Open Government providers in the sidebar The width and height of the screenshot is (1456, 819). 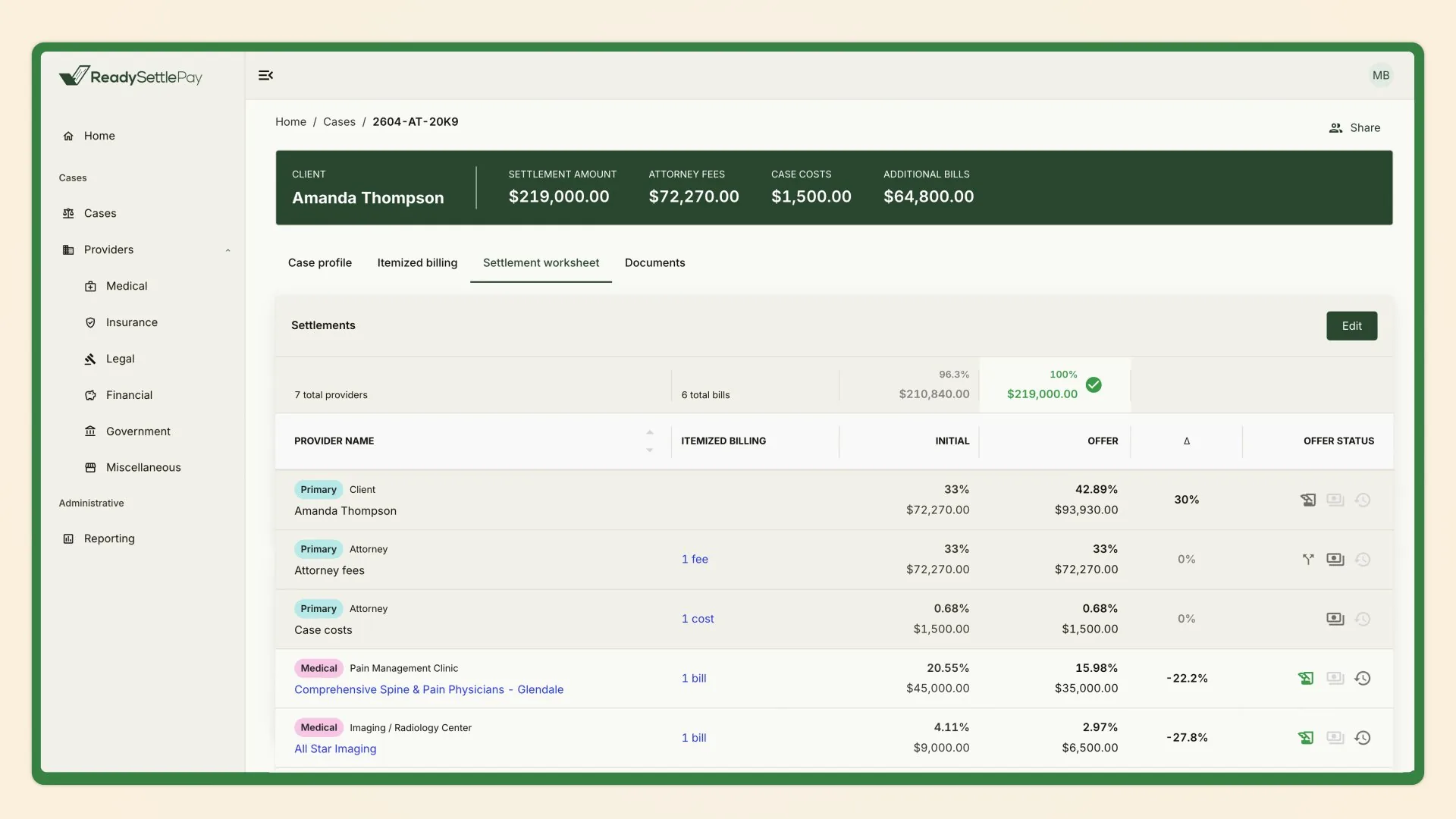point(139,431)
